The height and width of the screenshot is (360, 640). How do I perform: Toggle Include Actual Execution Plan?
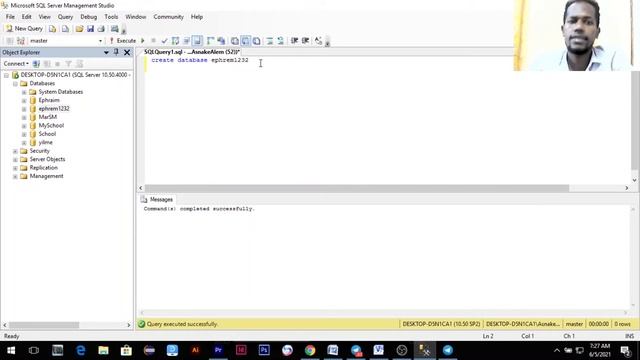pos(211,41)
